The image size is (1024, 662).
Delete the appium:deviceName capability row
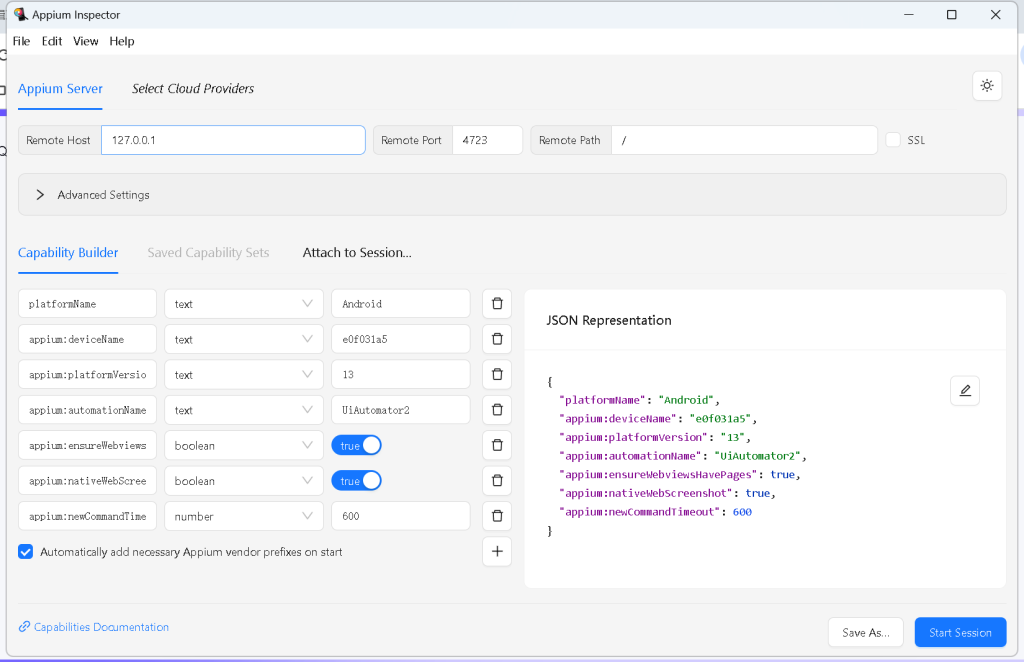click(497, 339)
